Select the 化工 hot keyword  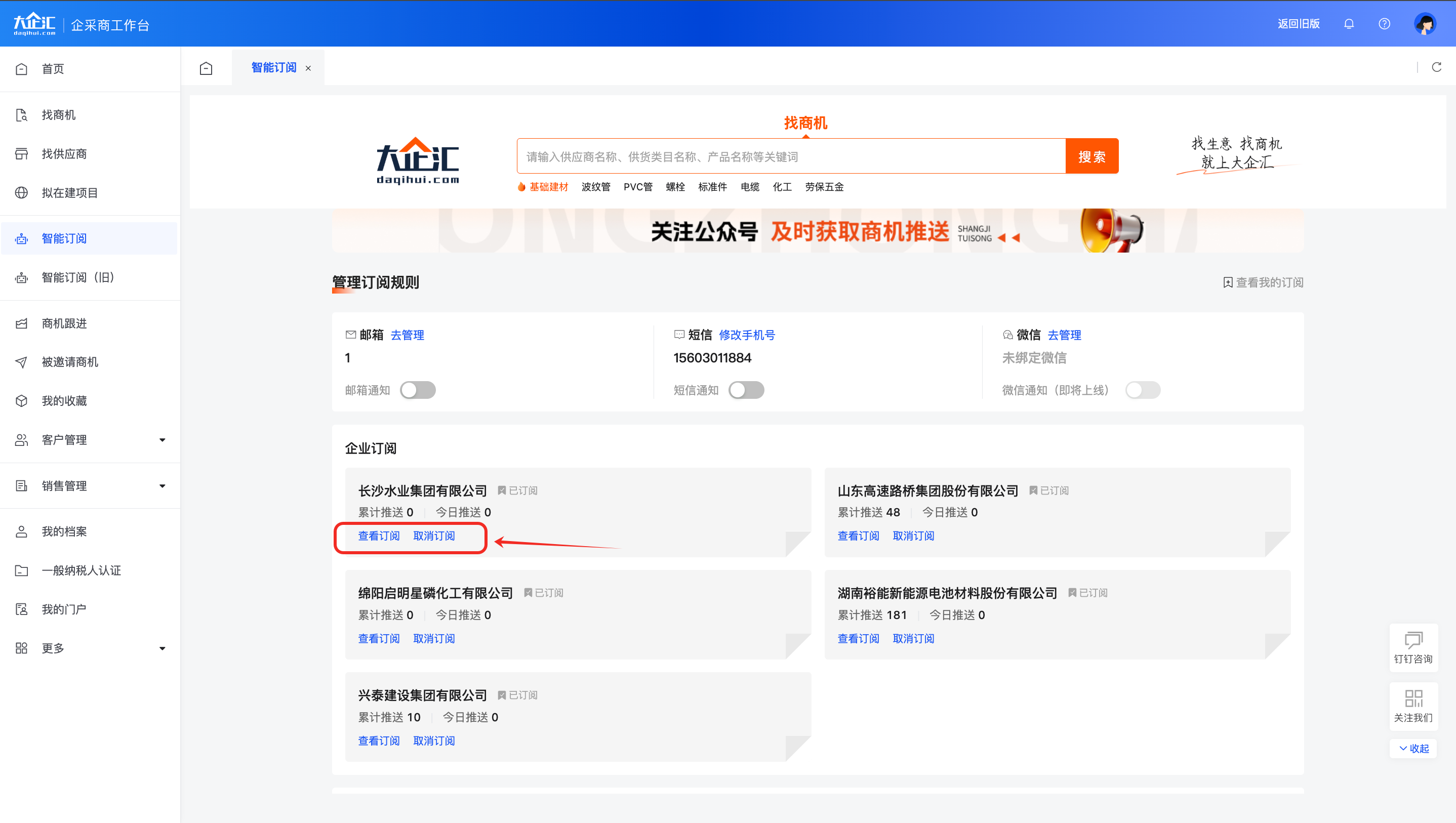coord(782,187)
